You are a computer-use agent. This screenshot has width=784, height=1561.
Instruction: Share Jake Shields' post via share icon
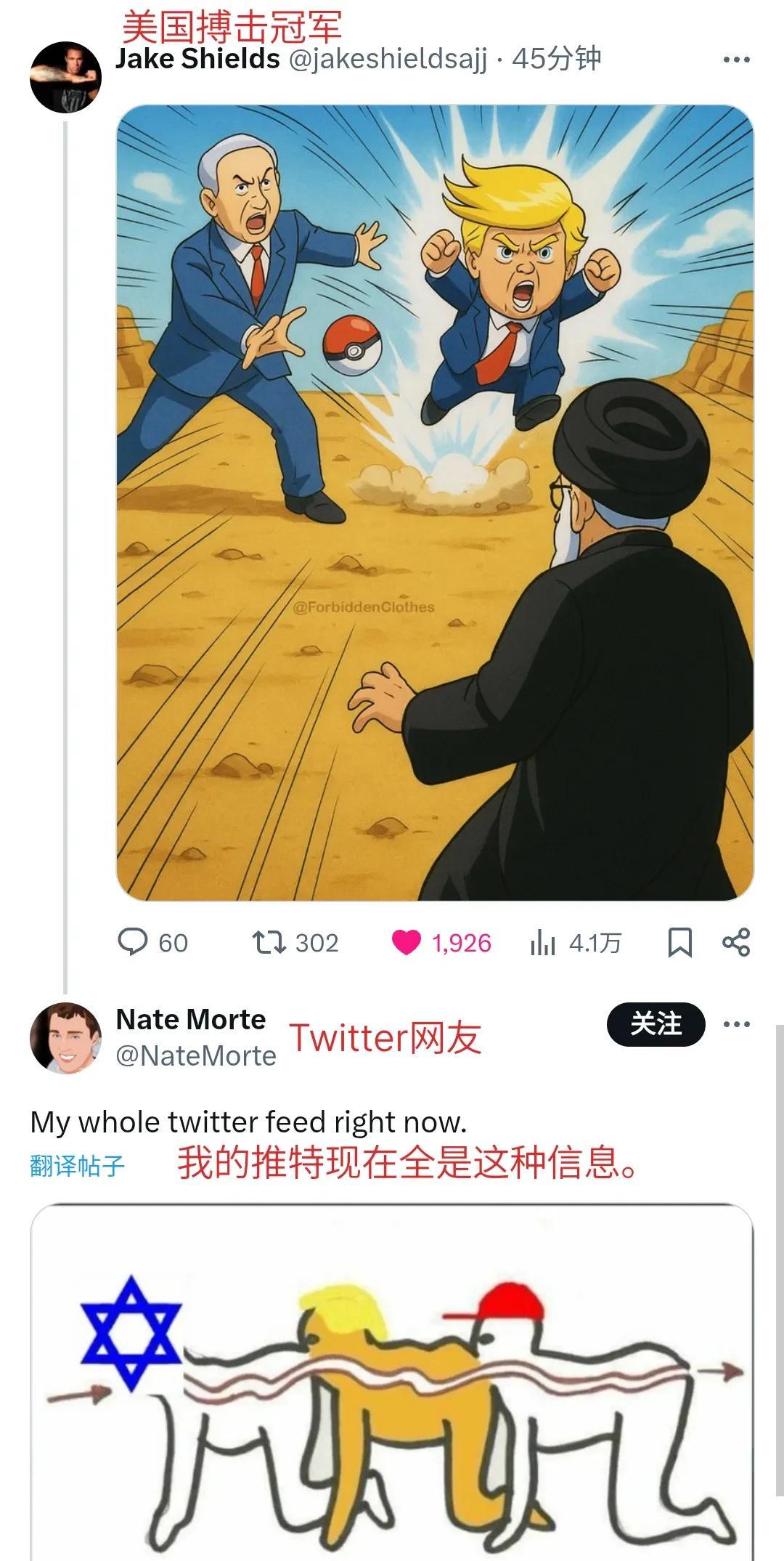point(736,942)
